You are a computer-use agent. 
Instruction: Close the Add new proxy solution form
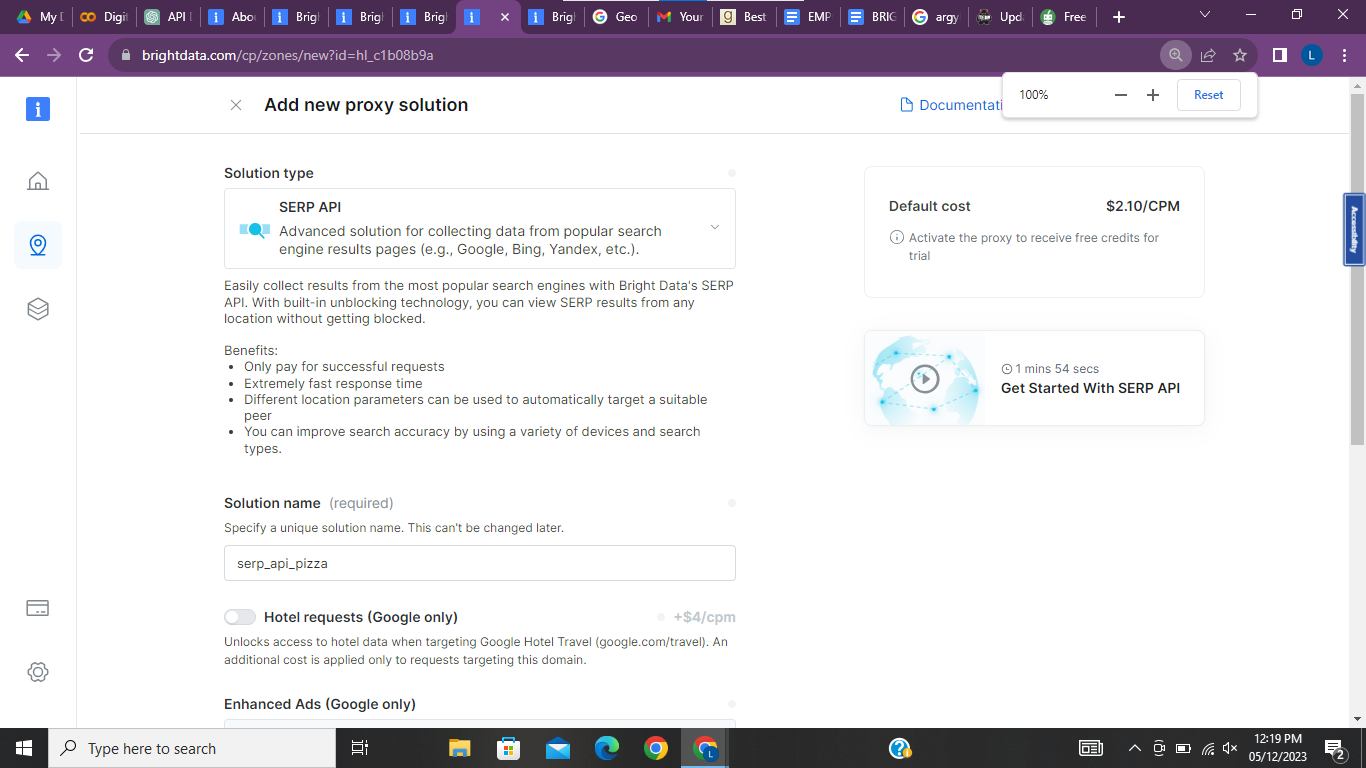click(236, 105)
